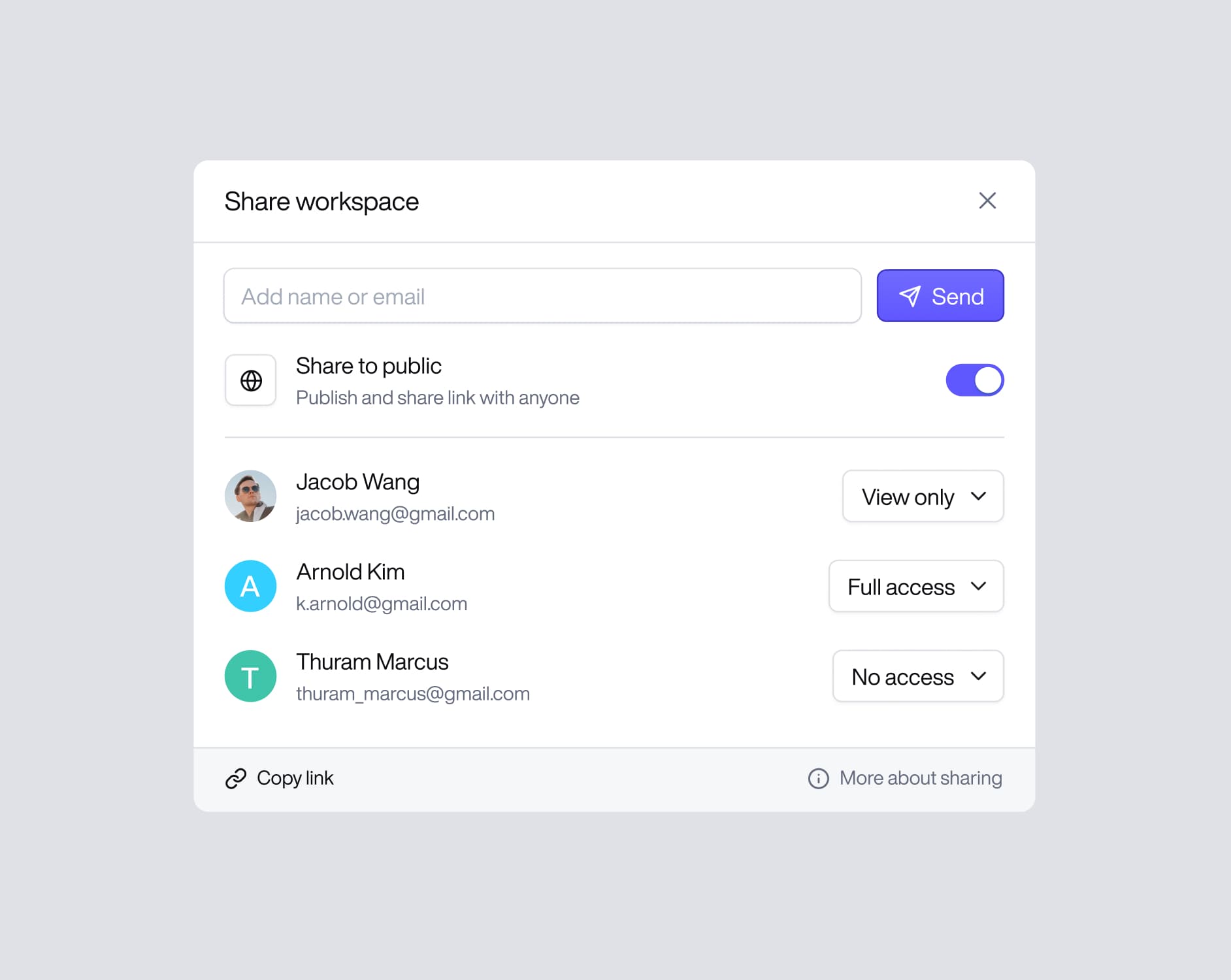Open Jacob Wang's View only dropdown

(x=923, y=497)
